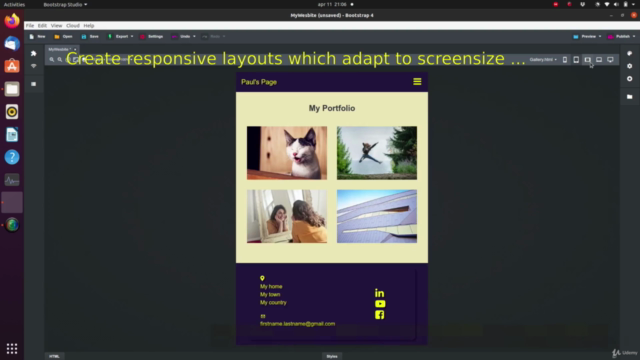Click the Save toolbar button

[x=90, y=36]
